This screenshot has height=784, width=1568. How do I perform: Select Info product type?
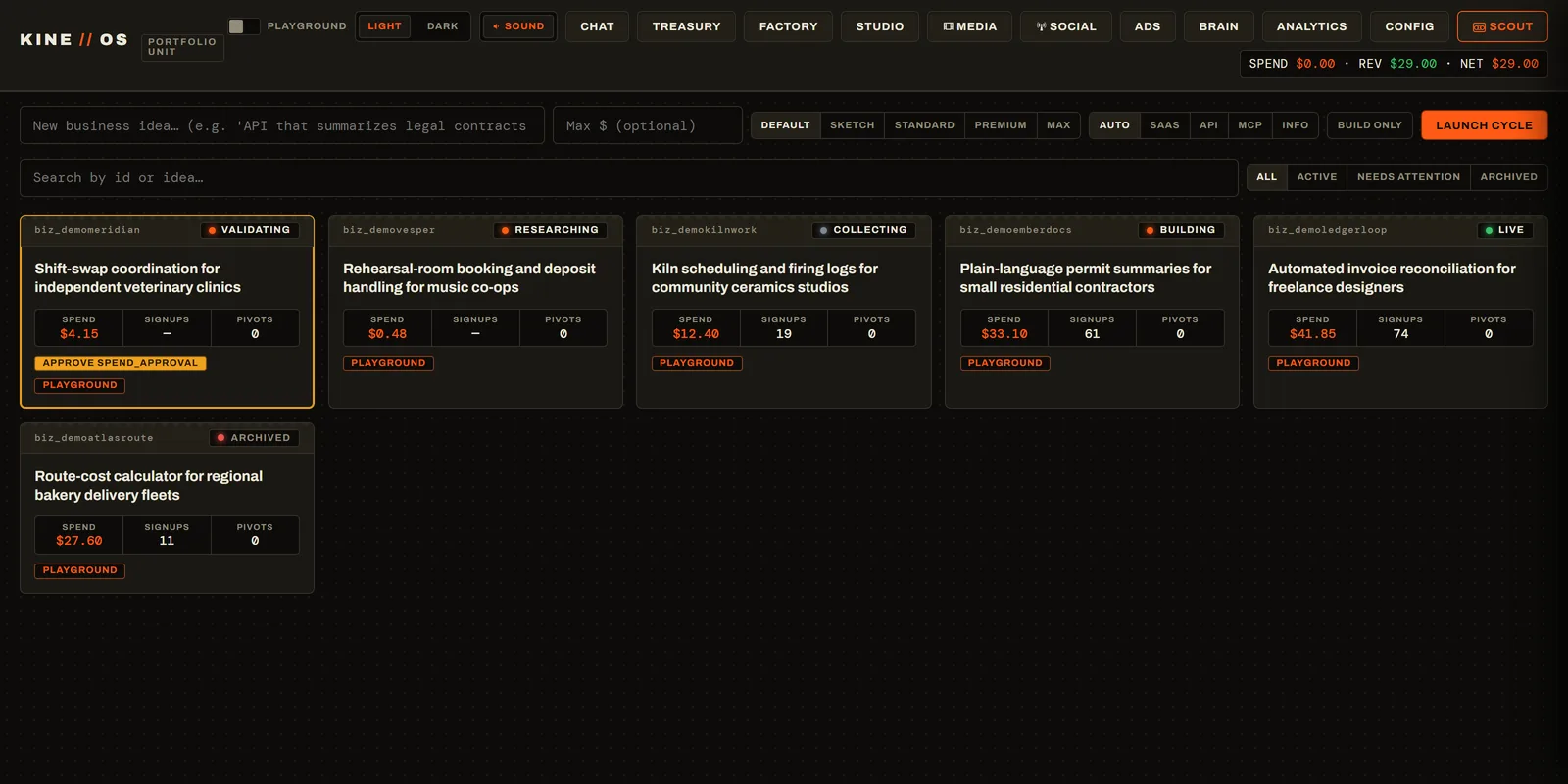click(x=1296, y=125)
